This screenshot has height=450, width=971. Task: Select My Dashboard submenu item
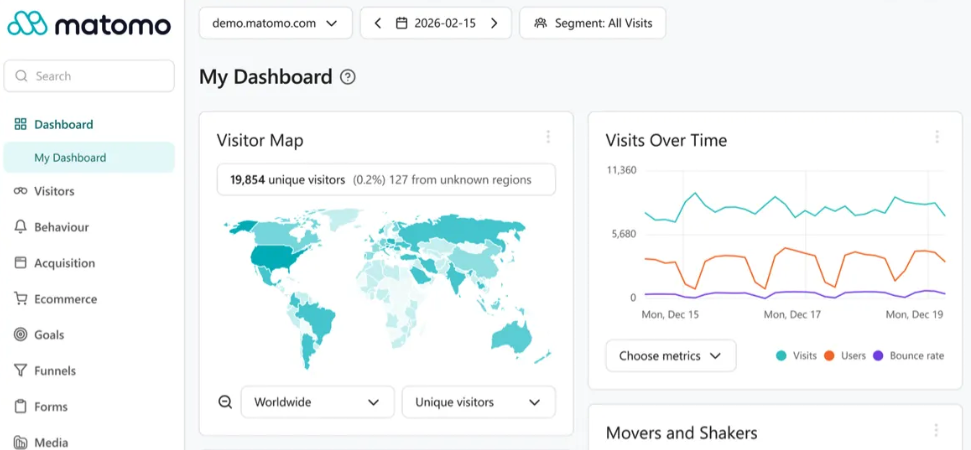(x=89, y=158)
